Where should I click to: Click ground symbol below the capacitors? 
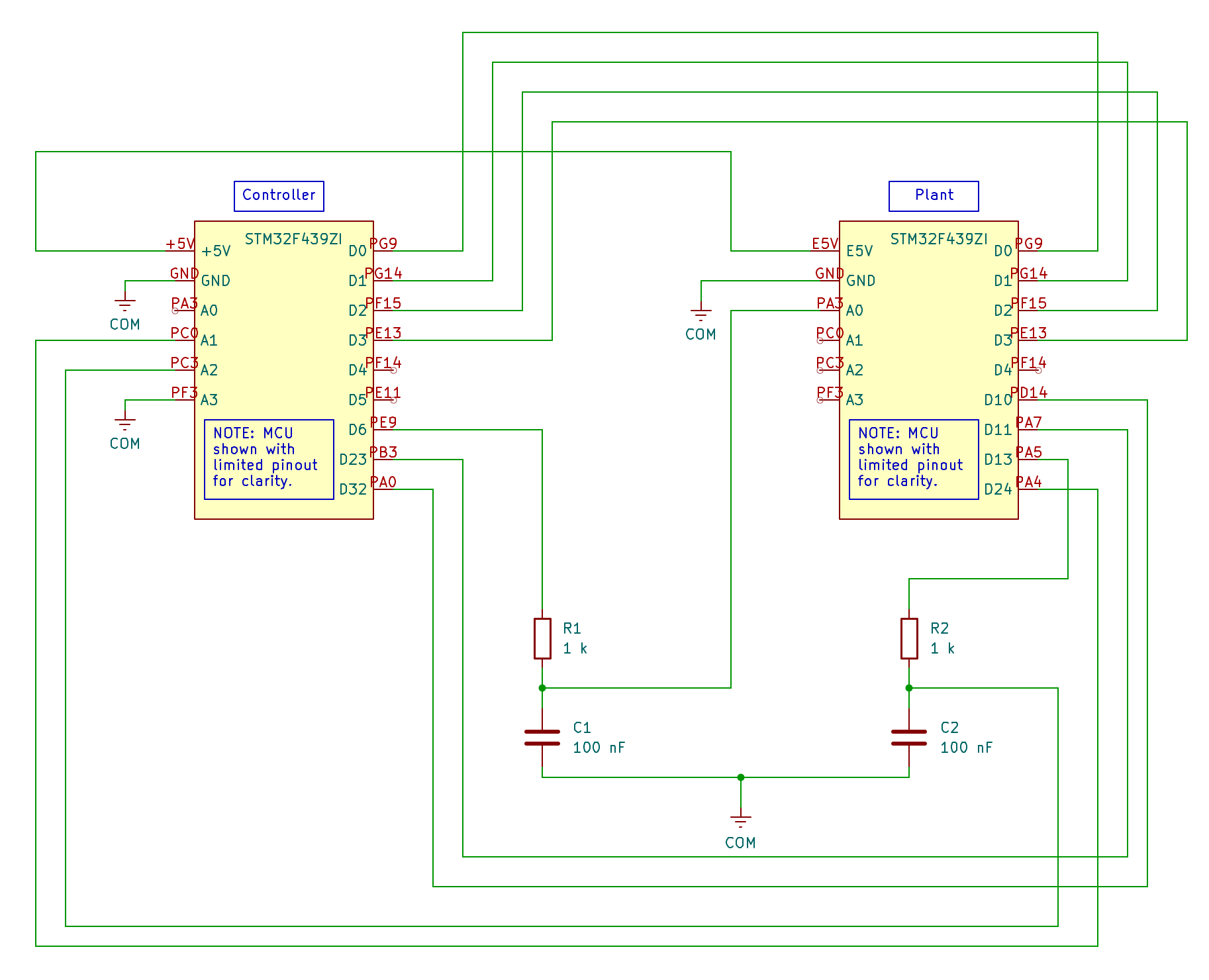pos(740,822)
